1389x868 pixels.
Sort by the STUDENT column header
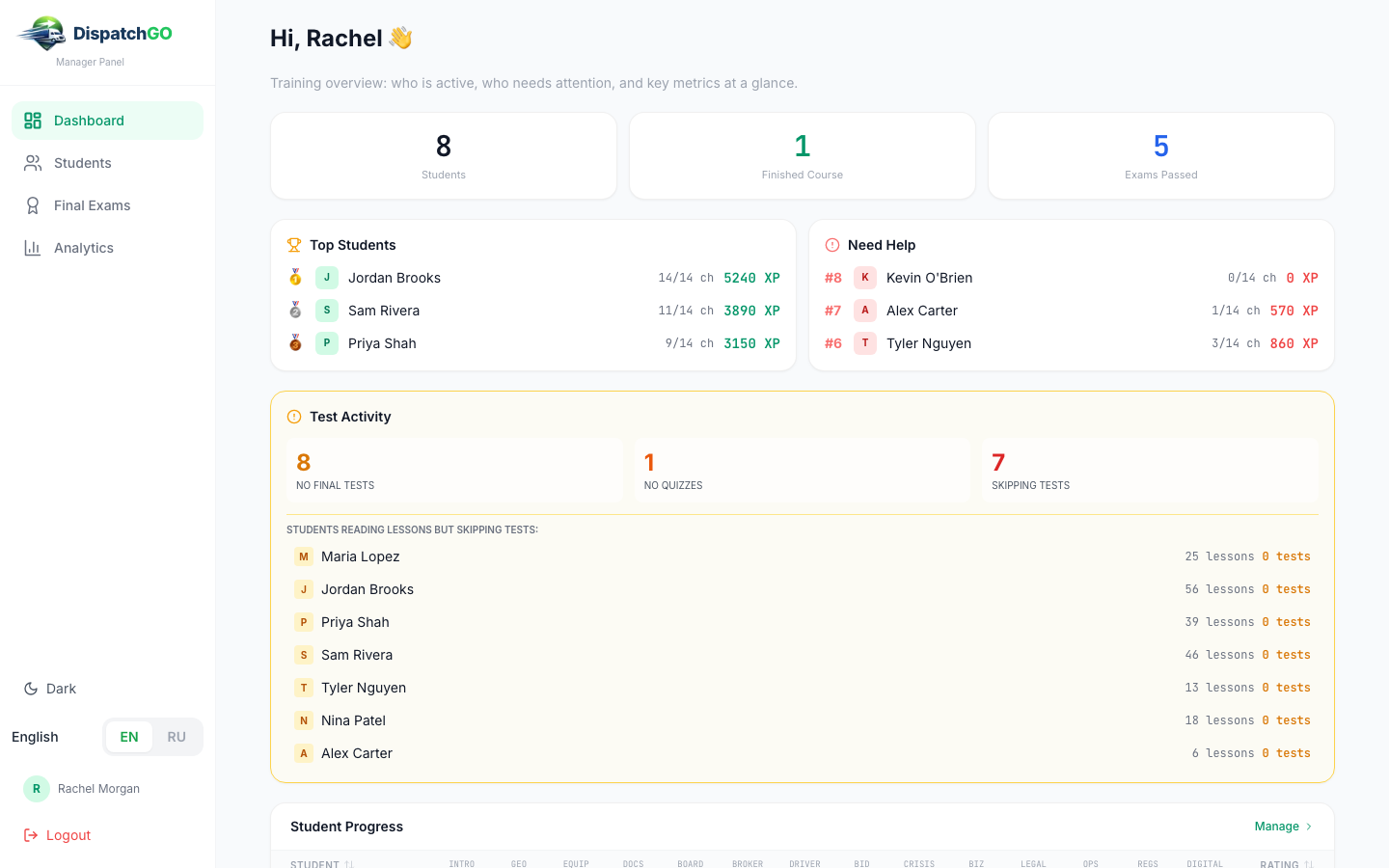322,864
